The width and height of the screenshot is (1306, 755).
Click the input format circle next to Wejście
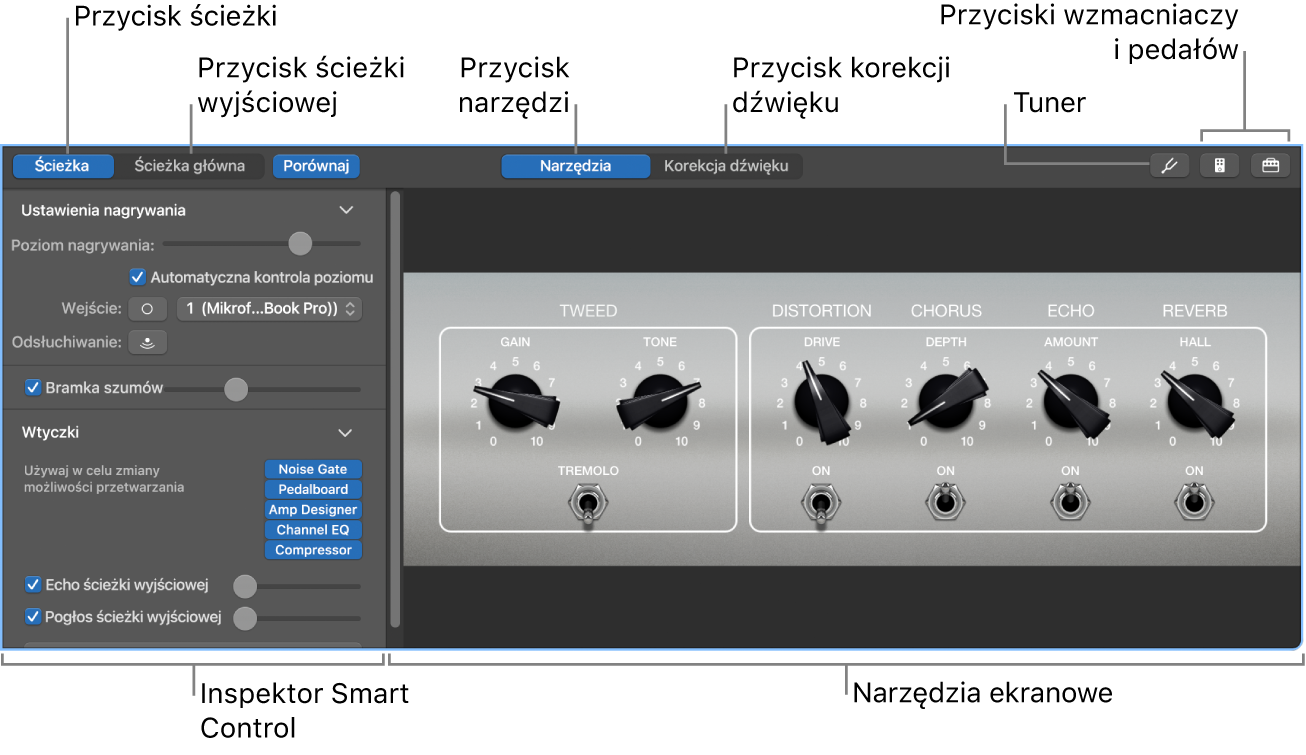point(148,308)
